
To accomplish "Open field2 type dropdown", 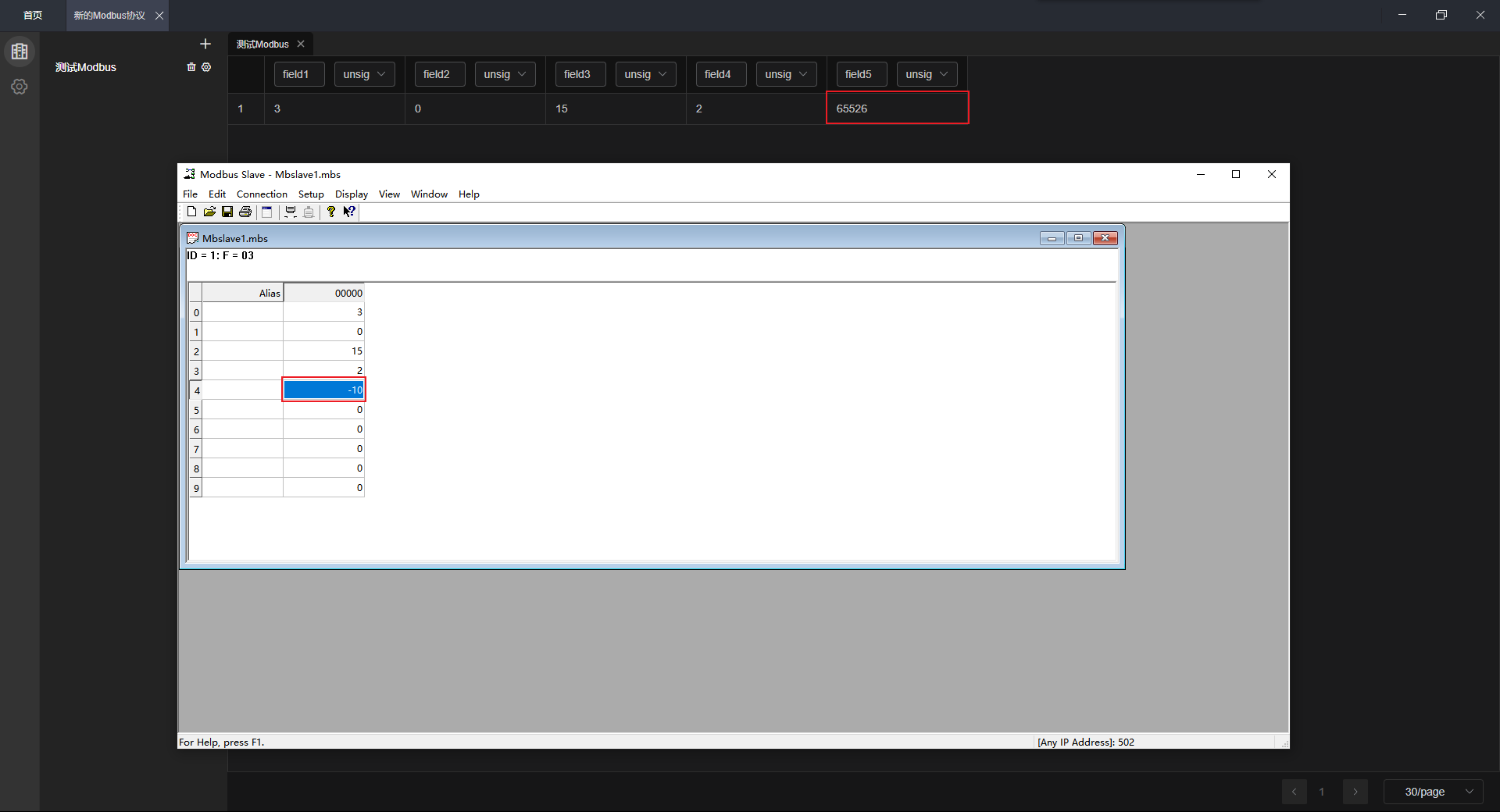I will click(505, 74).
